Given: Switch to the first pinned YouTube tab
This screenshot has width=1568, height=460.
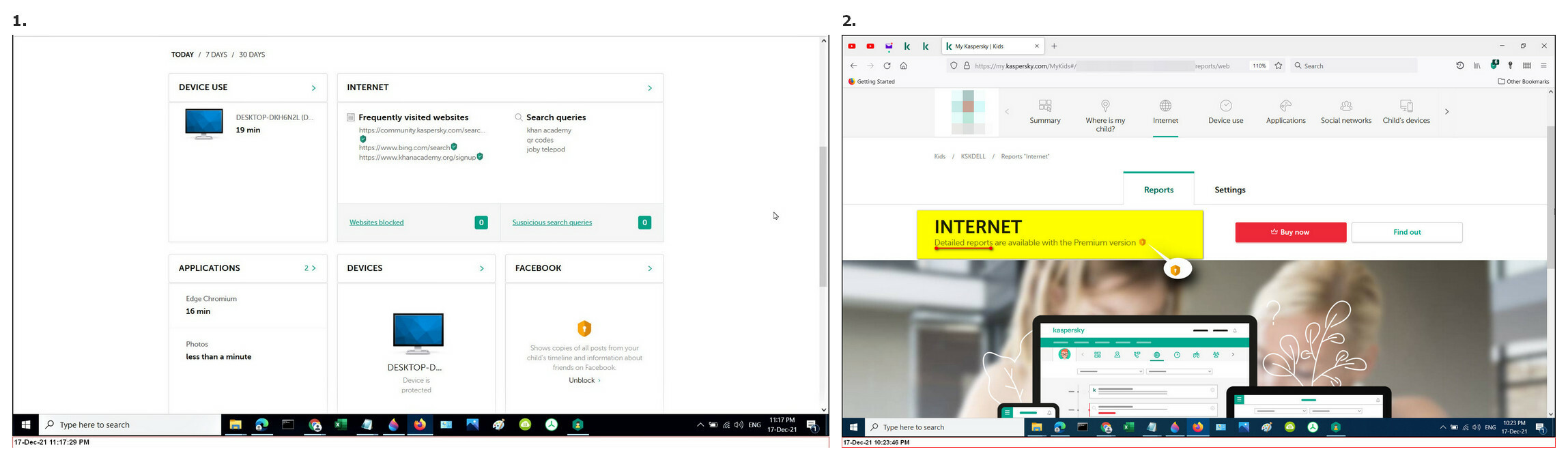Looking at the screenshot, I should point(852,46).
